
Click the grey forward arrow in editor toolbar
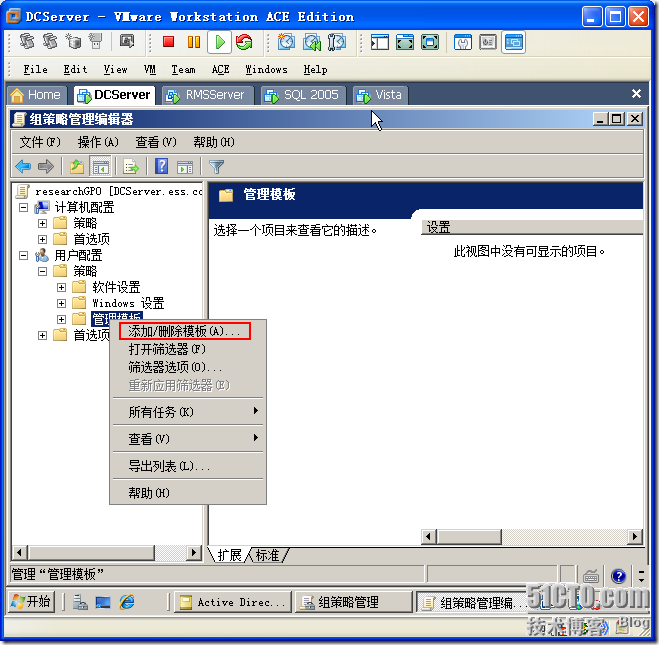pyautogui.click(x=46, y=167)
